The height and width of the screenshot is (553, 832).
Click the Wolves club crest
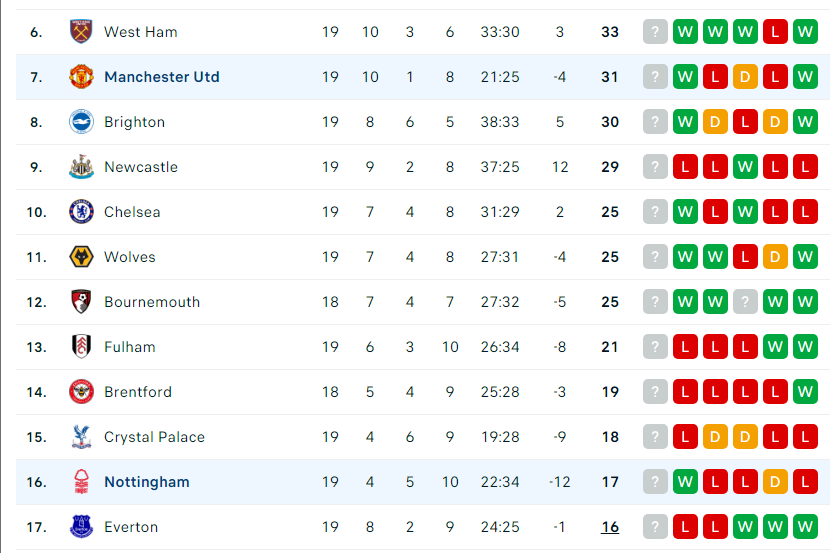coord(81,257)
